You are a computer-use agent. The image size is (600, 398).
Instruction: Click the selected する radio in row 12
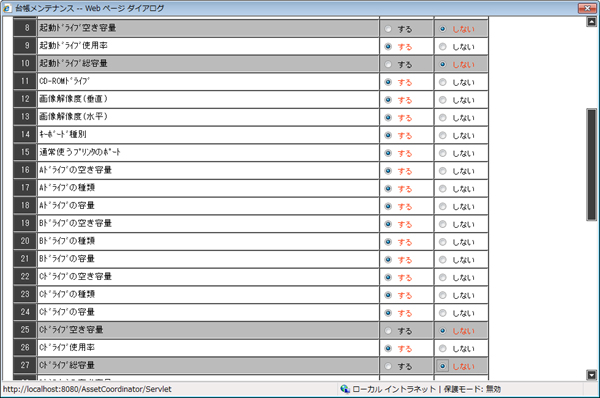[x=388, y=100]
